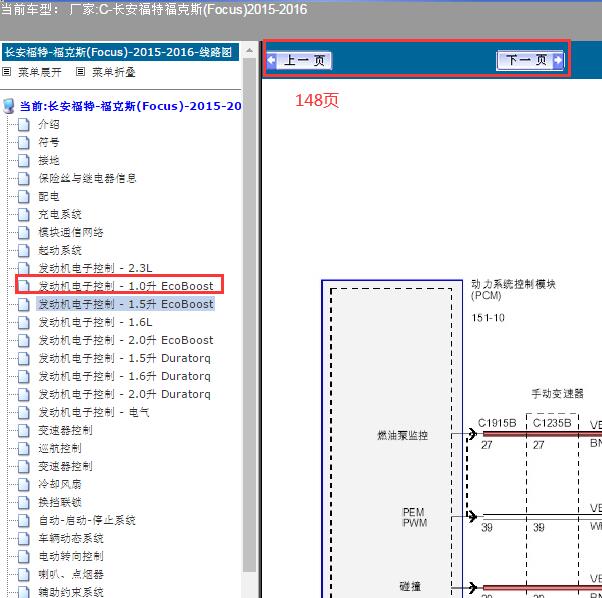Viewport: 602px width, 598px height.
Task: Open the 充电系统 tree item
Action: click(x=60, y=214)
